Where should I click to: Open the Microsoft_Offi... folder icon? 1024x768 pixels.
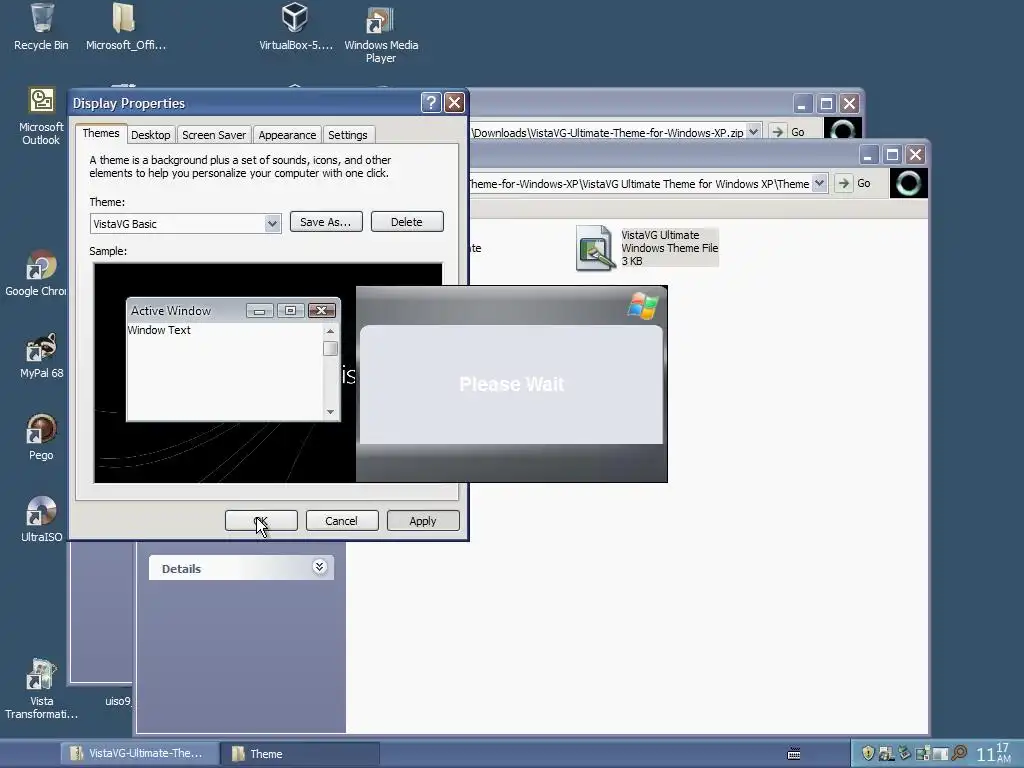pos(124,26)
